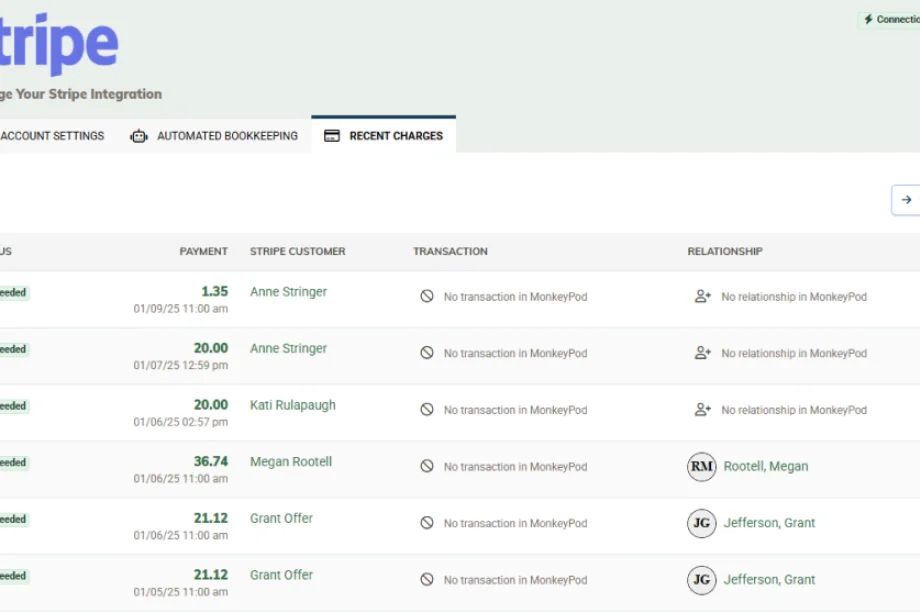Screen dimensions: 920x613
Task: Open Grant Offer customer on the 01/05/25 charge
Action: (282, 575)
